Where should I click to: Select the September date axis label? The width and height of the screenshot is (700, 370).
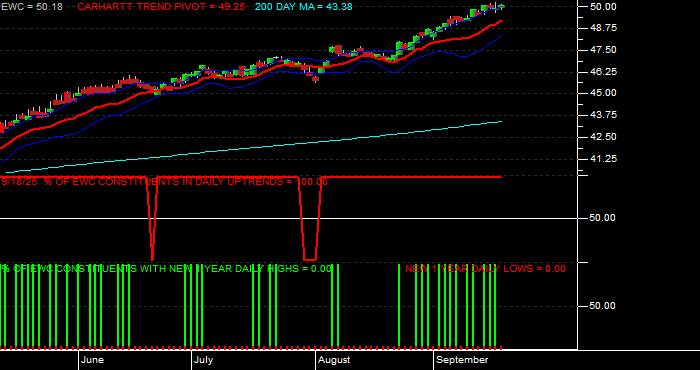coord(462,360)
